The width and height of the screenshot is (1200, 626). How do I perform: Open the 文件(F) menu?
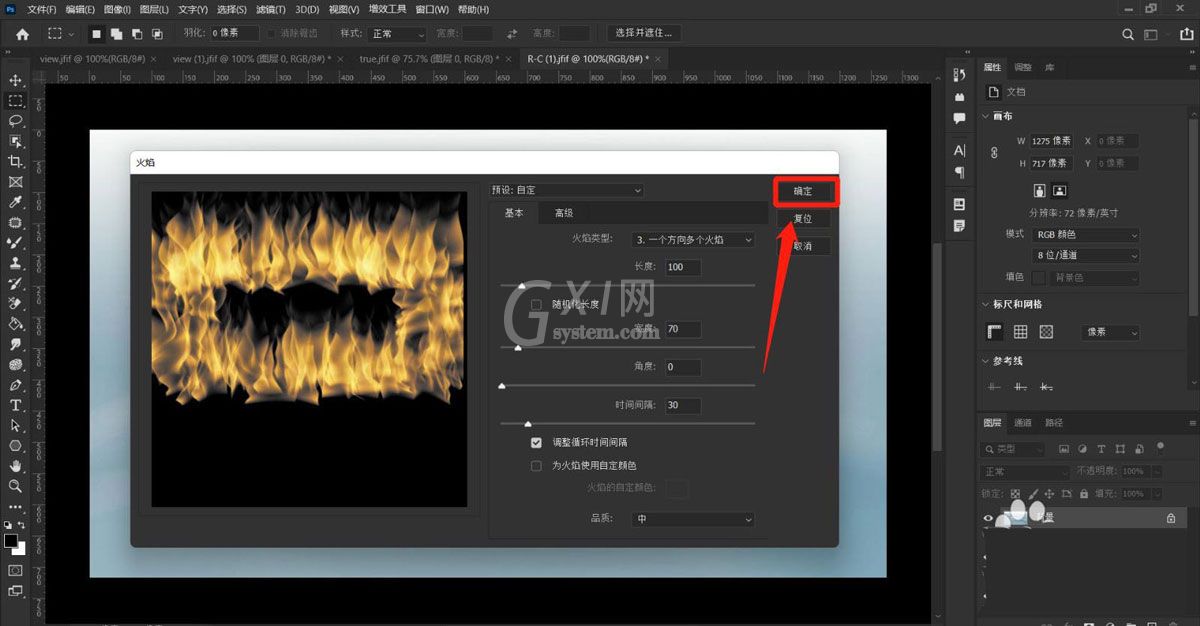pyautogui.click(x=42, y=9)
